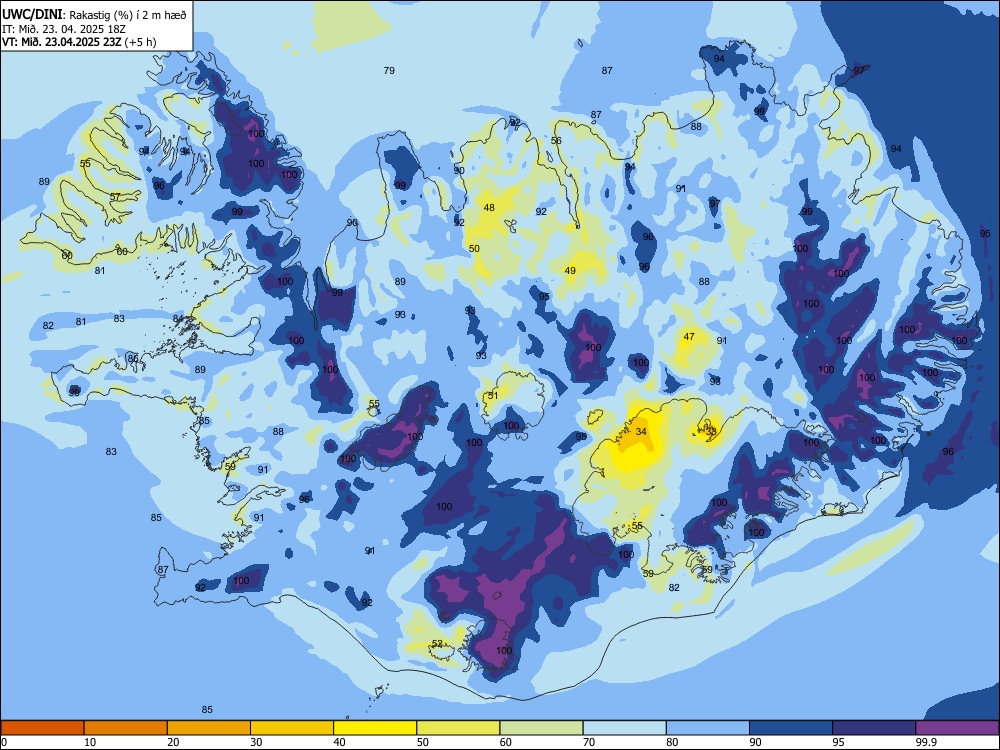Click the map value 57 in the Westfjords
1000x750 pixels.
point(115,197)
